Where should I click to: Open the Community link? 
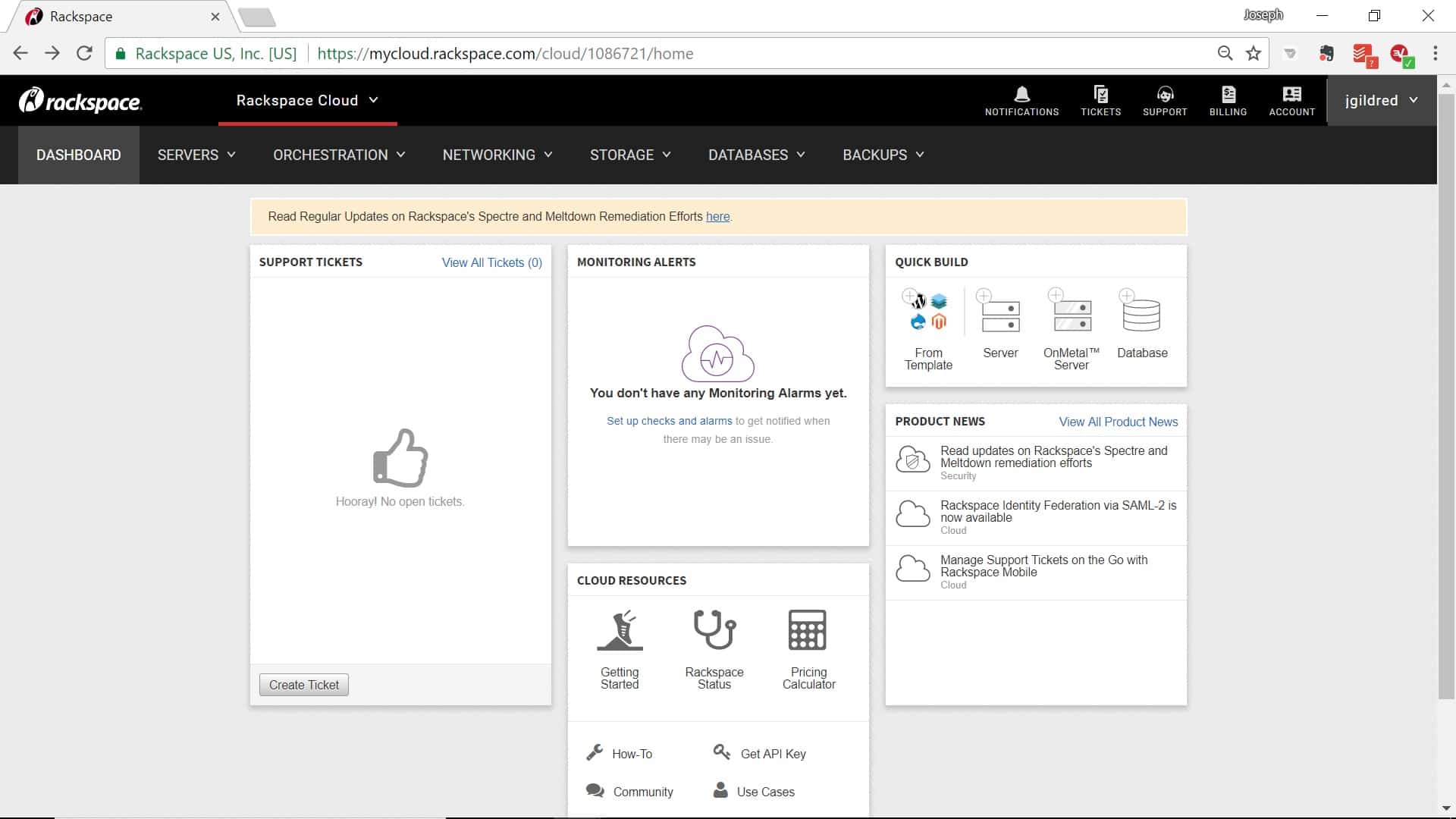629,791
